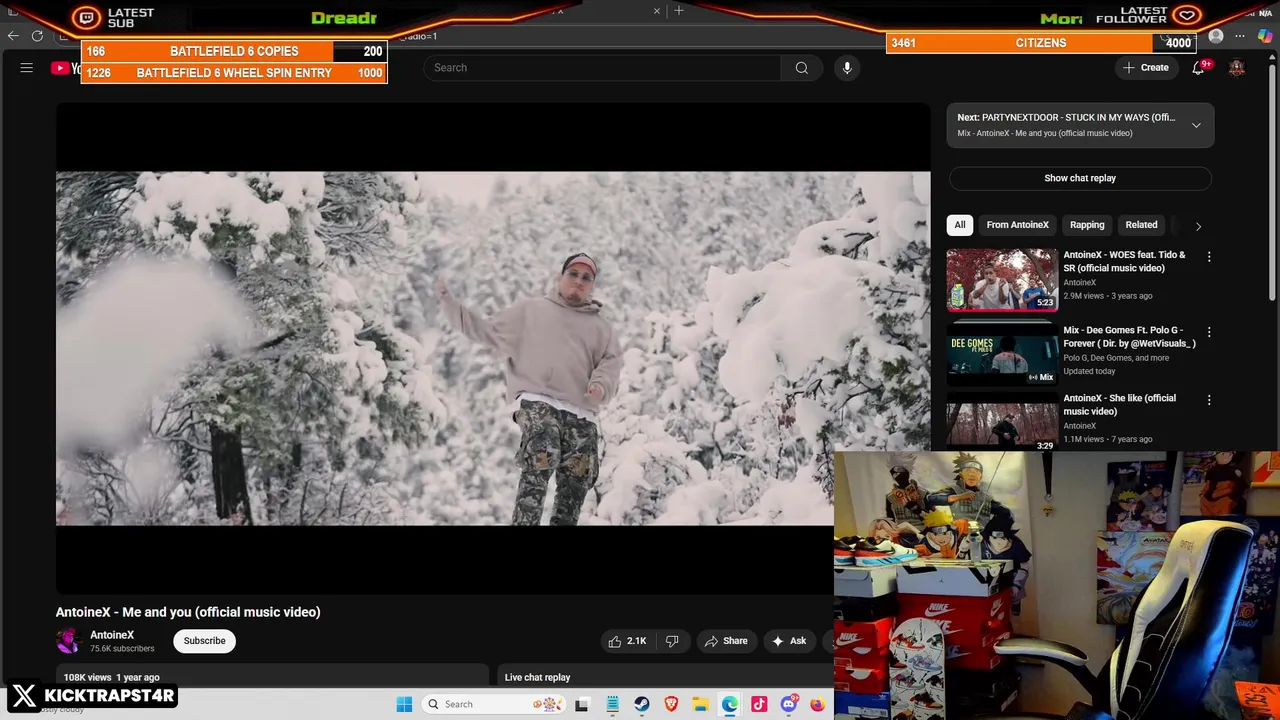
Task: Open the Dee Gomes Forever mix thumbnail
Action: [x=1002, y=353]
